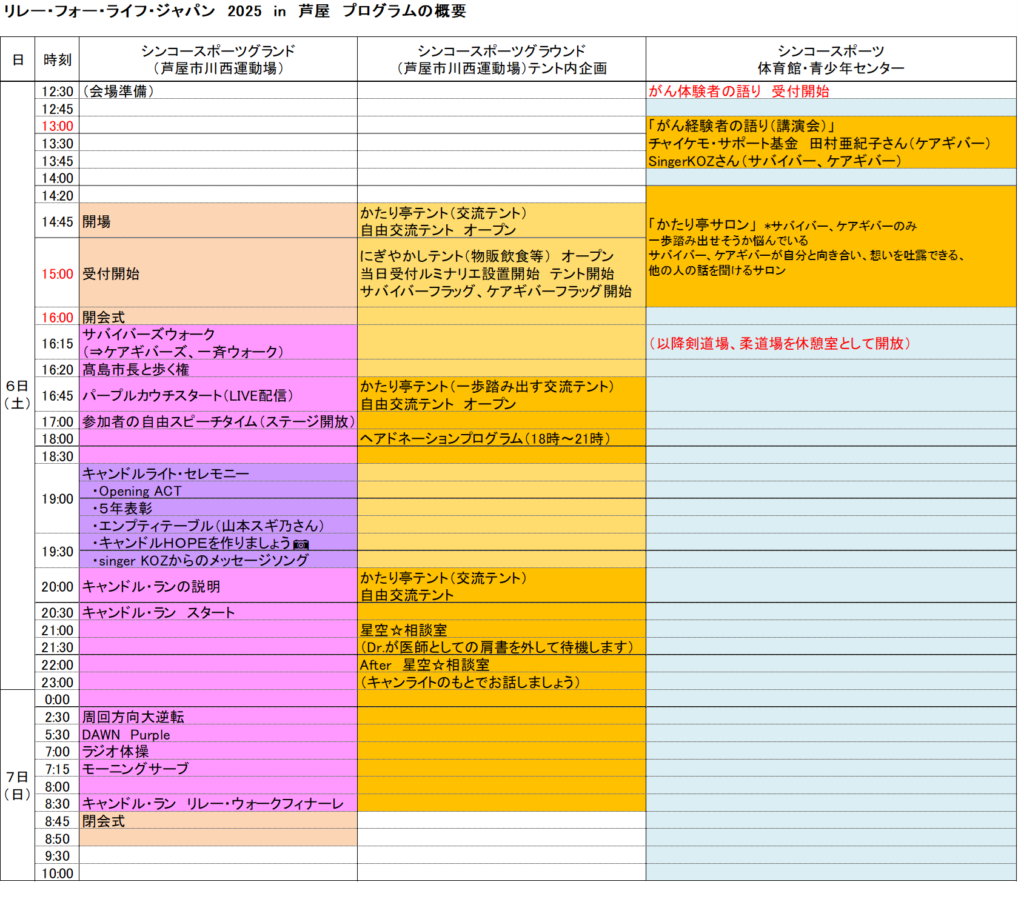Click the ラジオ体操 cell
The height and width of the screenshot is (899, 1024).
pos(217,751)
